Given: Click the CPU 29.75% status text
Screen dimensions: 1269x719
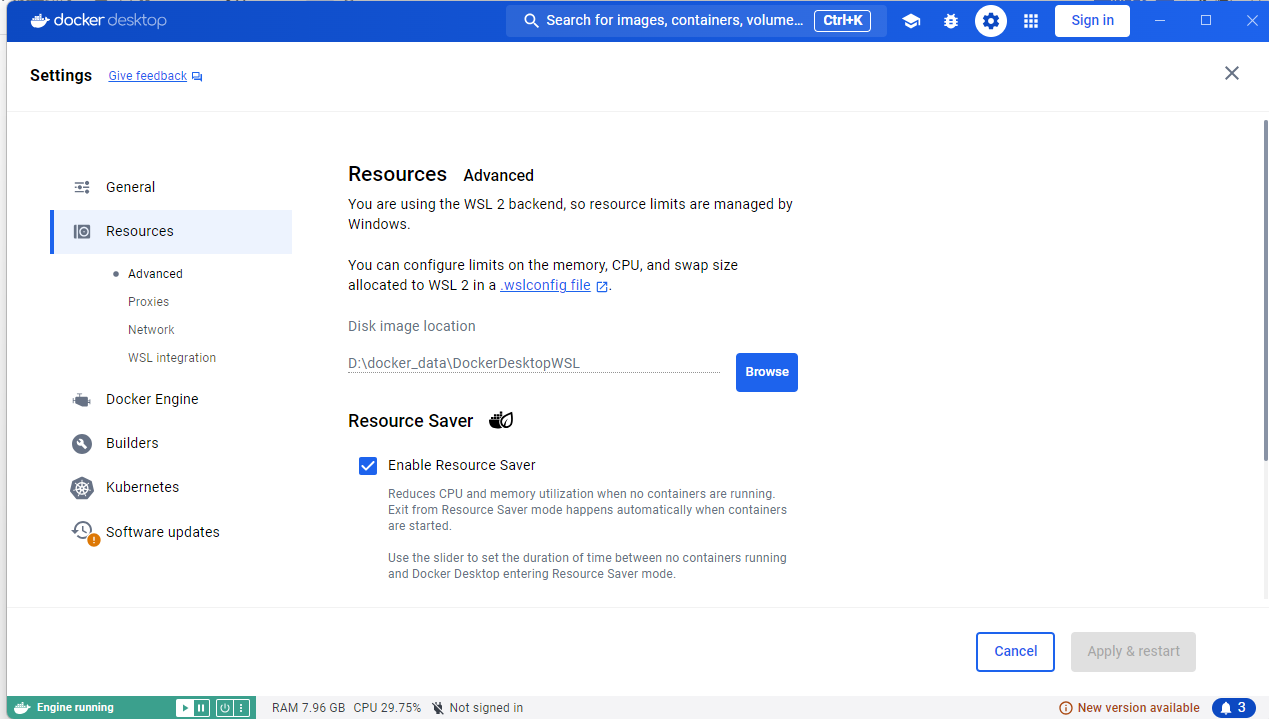Looking at the screenshot, I should 387,708.
